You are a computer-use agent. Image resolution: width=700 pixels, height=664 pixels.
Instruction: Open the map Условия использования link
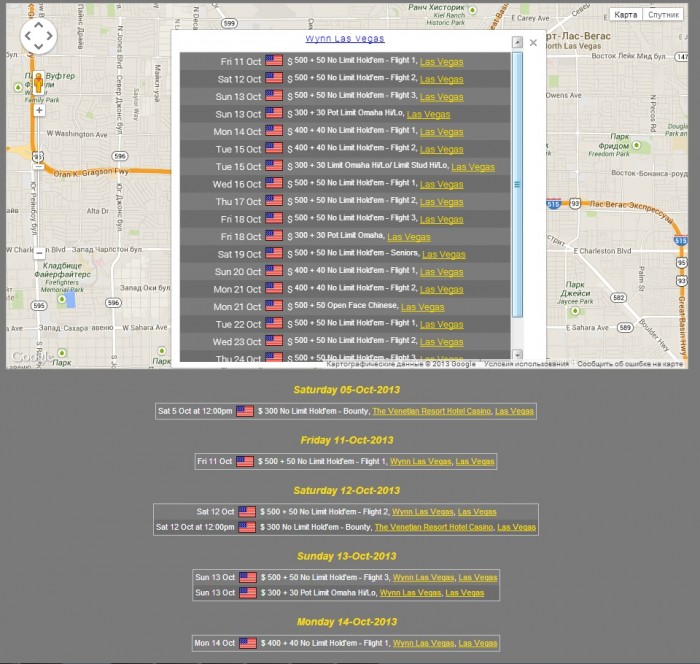coord(526,364)
